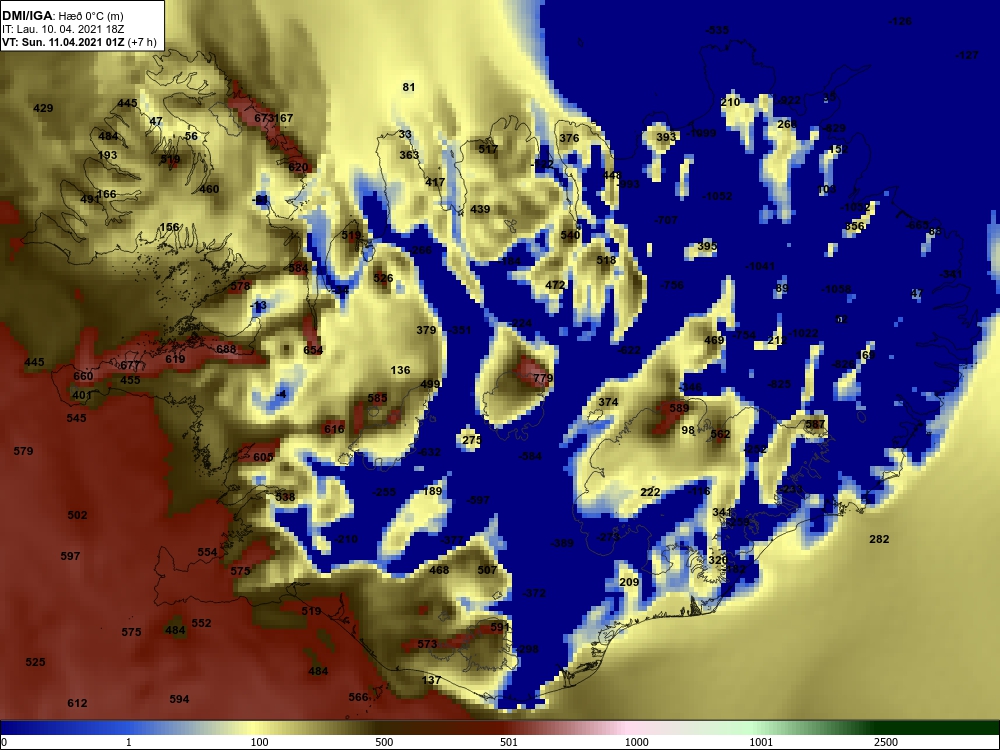Click the map value '502'
The height and width of the screenshot is (750, 1000).
77,515
